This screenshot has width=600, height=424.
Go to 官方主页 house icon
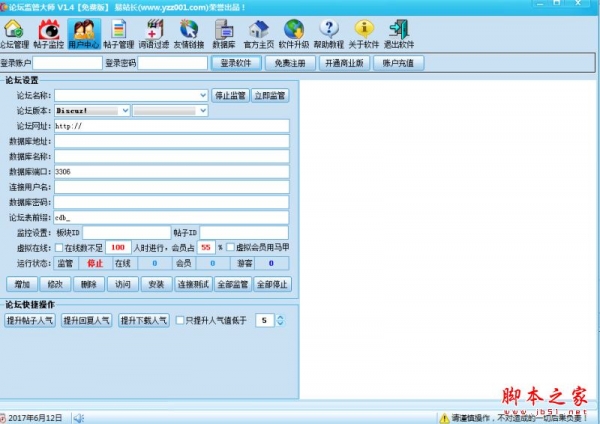(259, 34)
